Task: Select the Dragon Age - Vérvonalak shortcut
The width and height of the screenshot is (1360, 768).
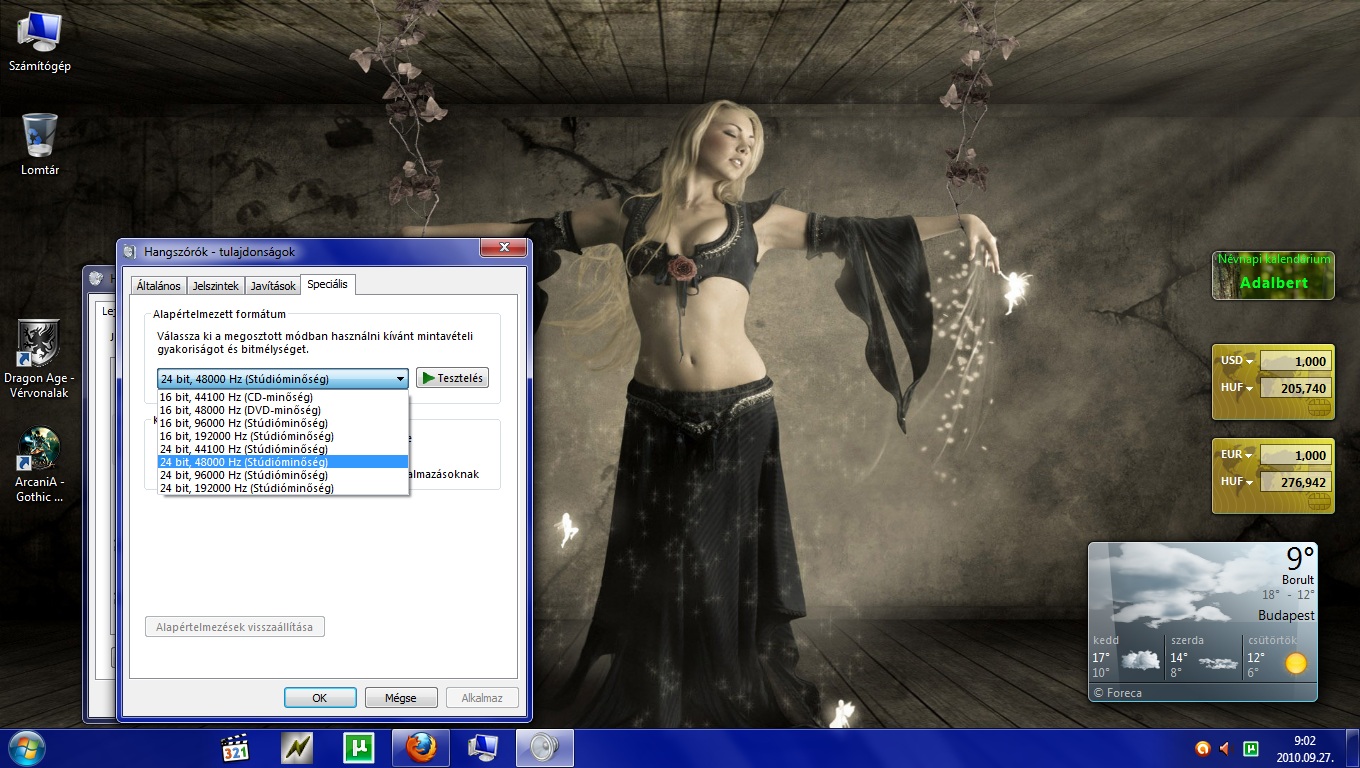Action: tap(40, 359)
